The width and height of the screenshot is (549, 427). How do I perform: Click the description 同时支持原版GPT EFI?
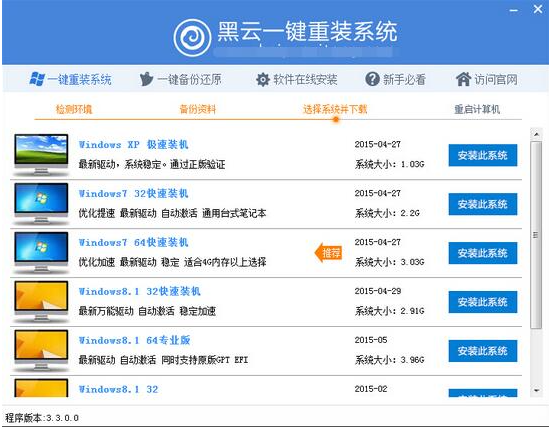point(204,360)
